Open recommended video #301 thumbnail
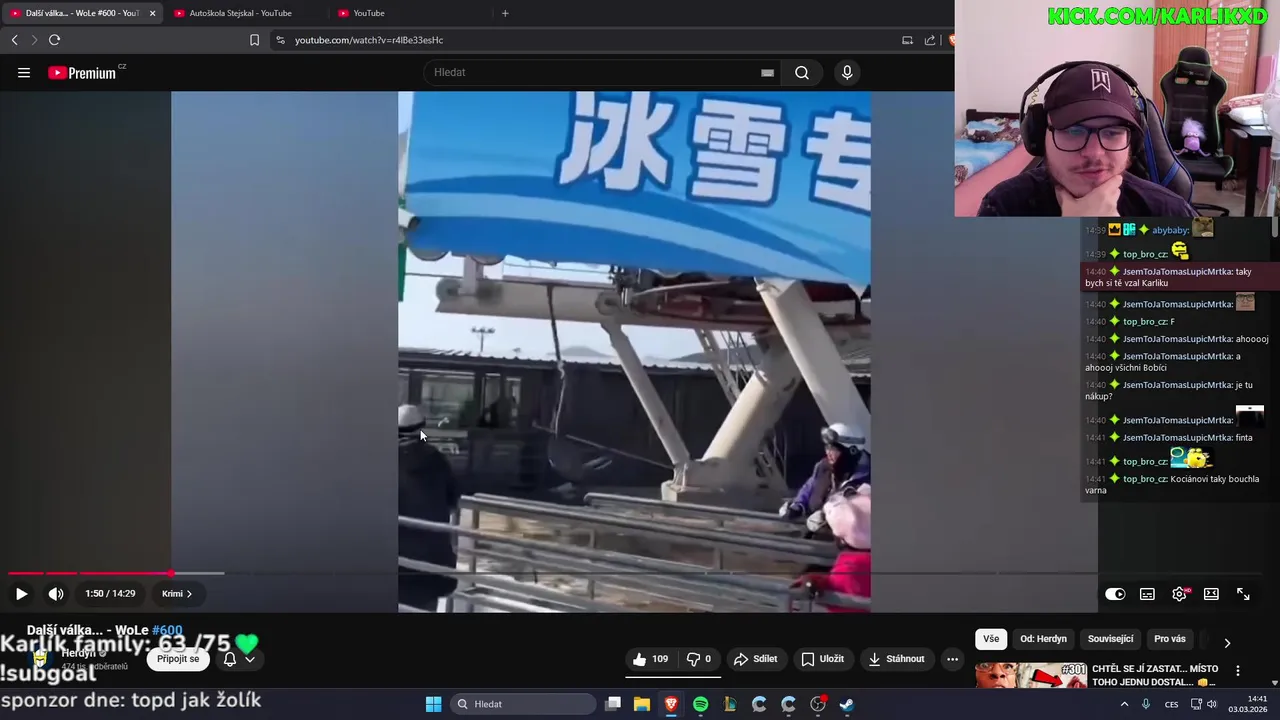The height and width of the screenshot is (720, 1280). click(x=1031, y=675)
